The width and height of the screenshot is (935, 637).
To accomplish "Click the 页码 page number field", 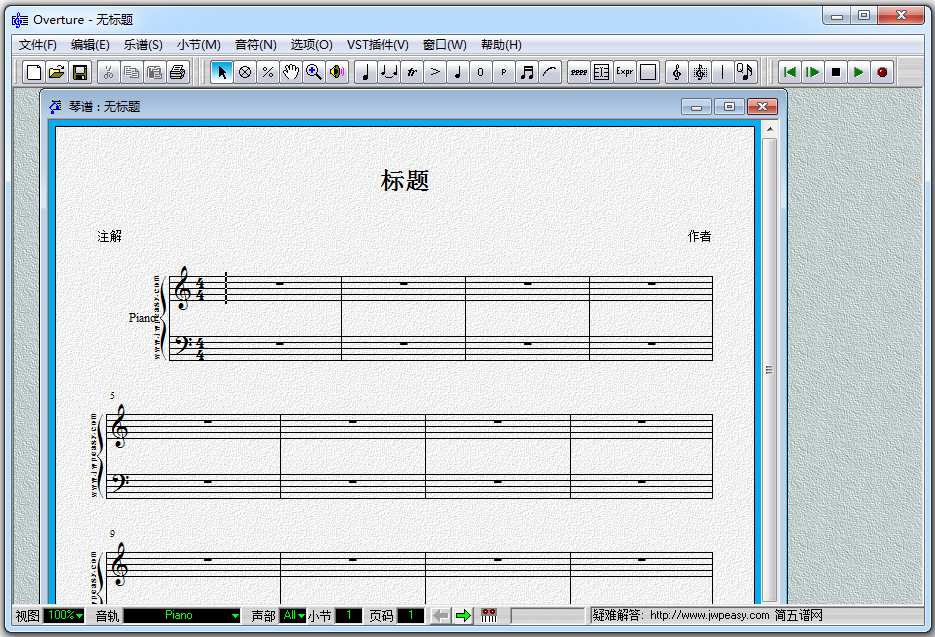I will click(x=410, y=615).
